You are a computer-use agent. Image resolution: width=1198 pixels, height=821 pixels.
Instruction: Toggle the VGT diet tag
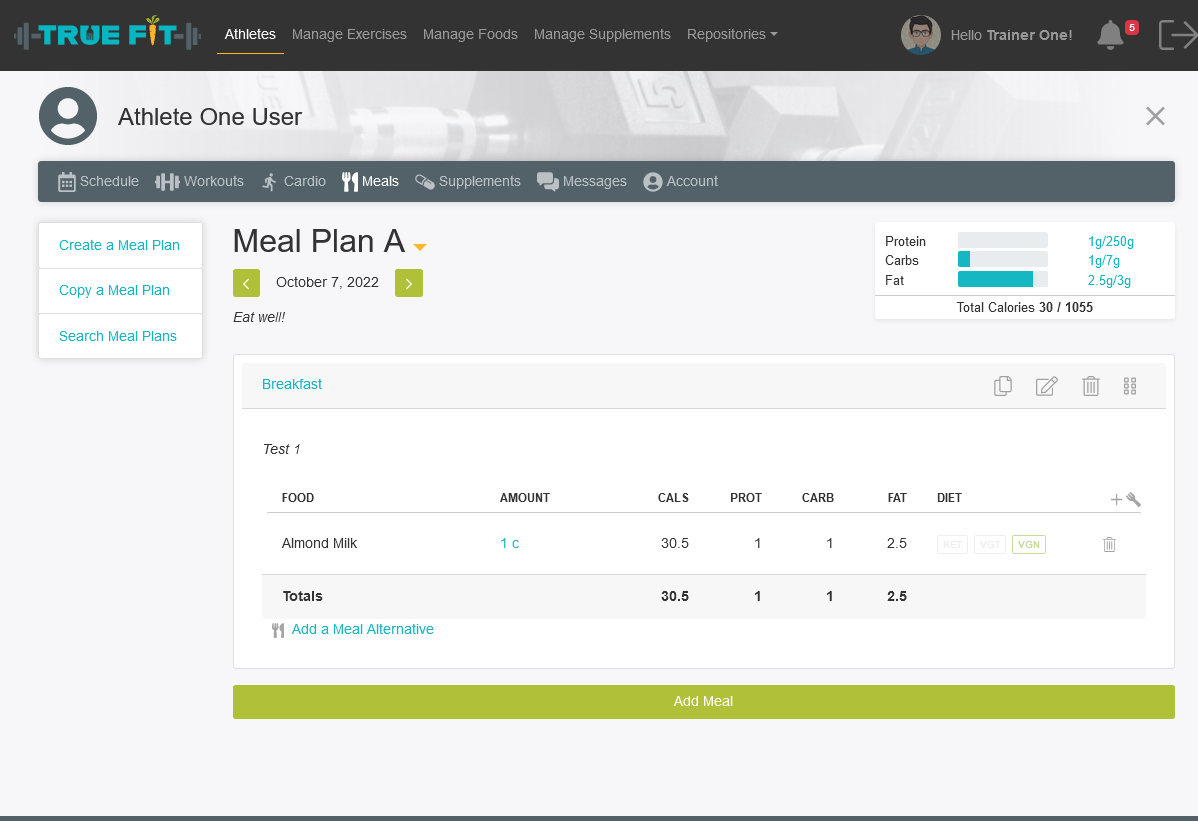coord(989,545)
